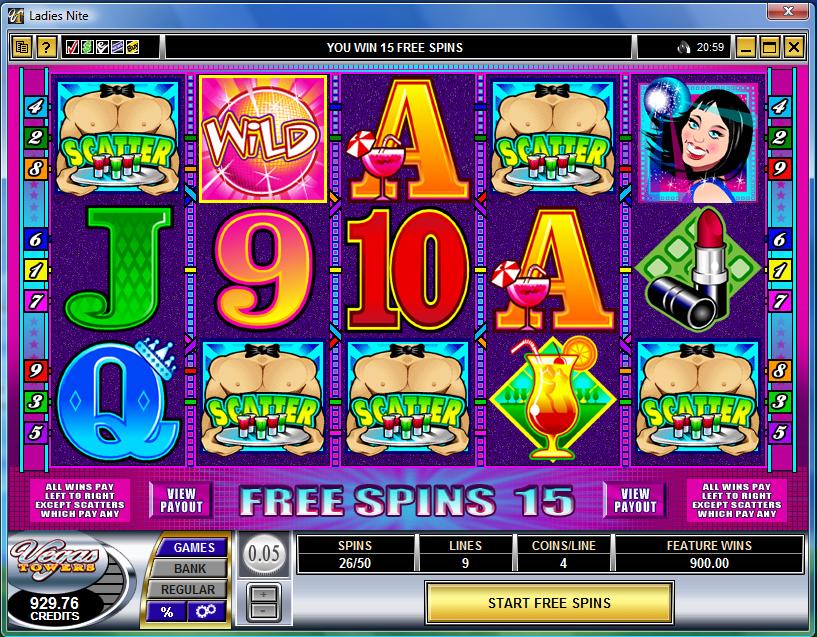Open the left VIEW PAYOUT button
Image resolution: width=817 pixels, height=637 pixels.
pos(181,500)
